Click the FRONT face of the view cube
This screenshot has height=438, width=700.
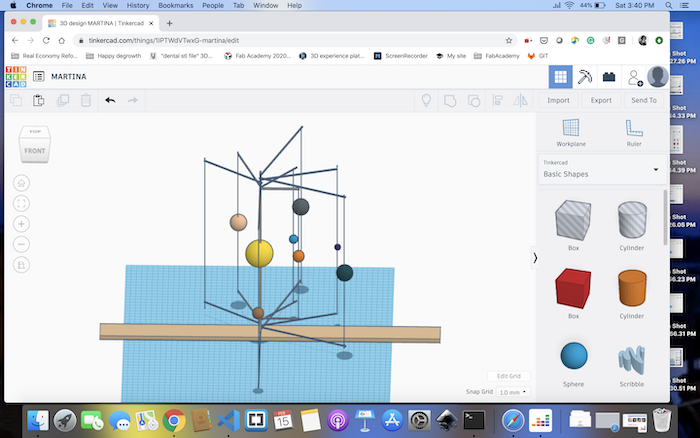(34, 150)
